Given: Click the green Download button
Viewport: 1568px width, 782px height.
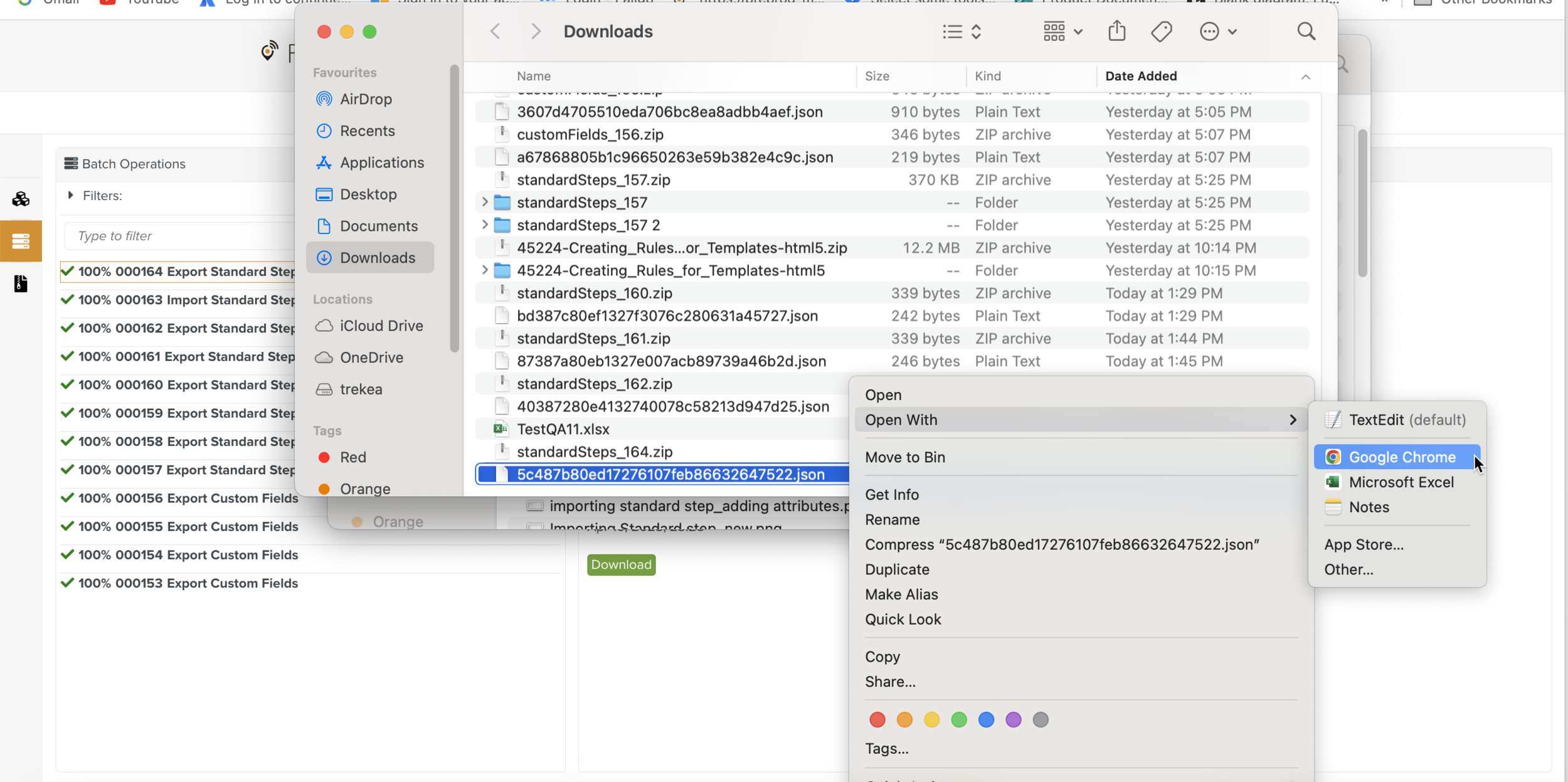Looking at the screenshot, I should coord(620,564).
